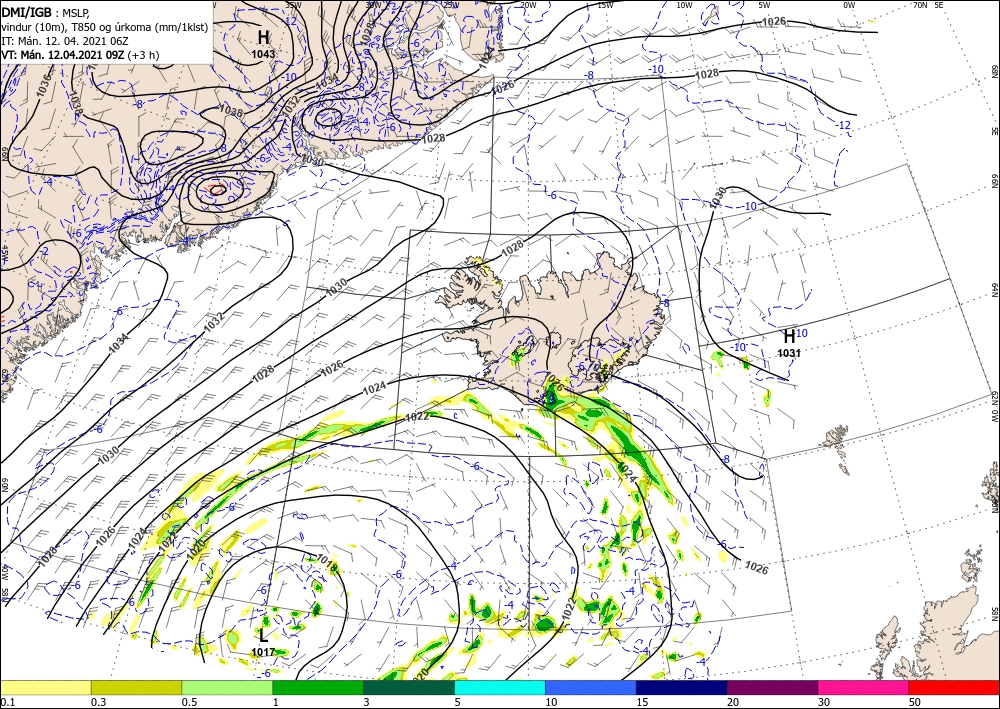
Task: Select the light green 0.5–1 legend swatch
Action: (227, 687)
